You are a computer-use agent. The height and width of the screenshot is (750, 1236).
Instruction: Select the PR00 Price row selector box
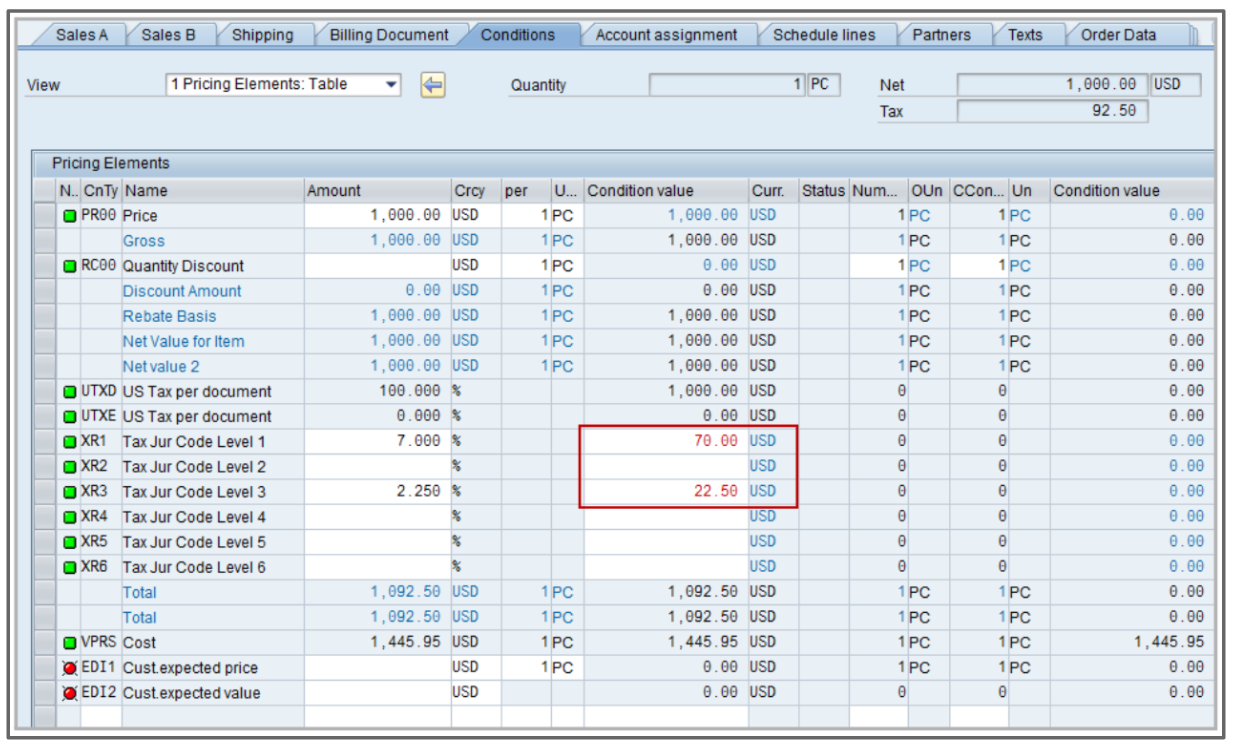point(44,216)
